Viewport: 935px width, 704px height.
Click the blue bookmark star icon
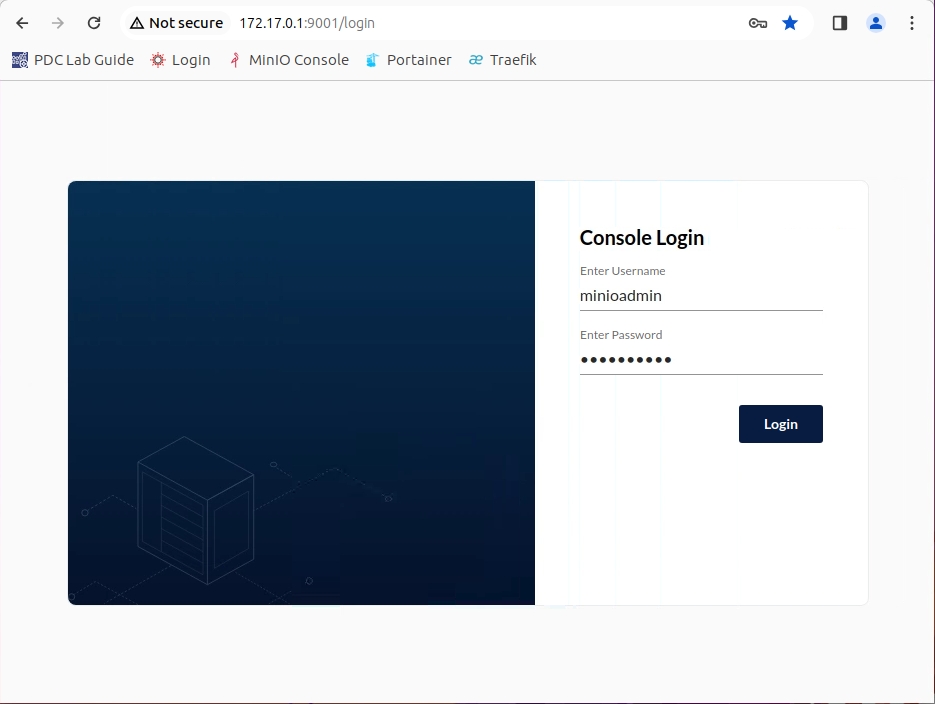click(x=790, y=23)
